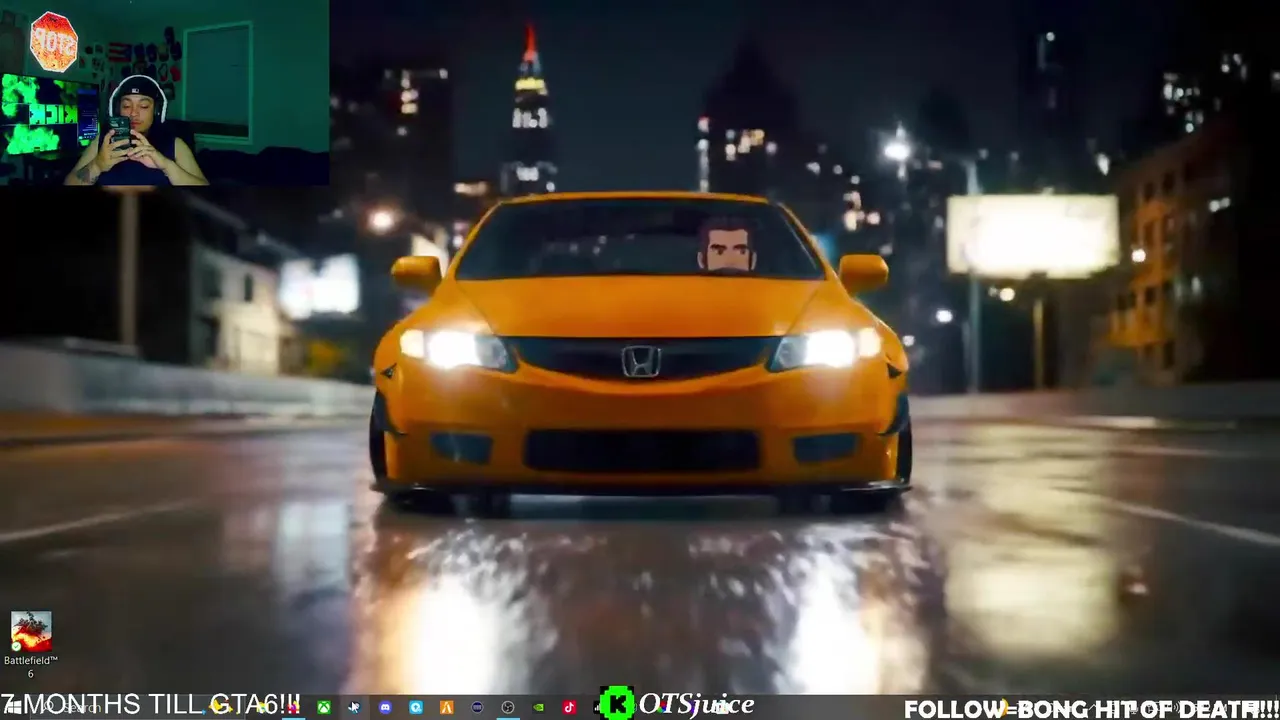Image resolution: width=1280 pixels, height=720 pixels.
Task: Open the Xbox app in taskbar
Action: 324,707
